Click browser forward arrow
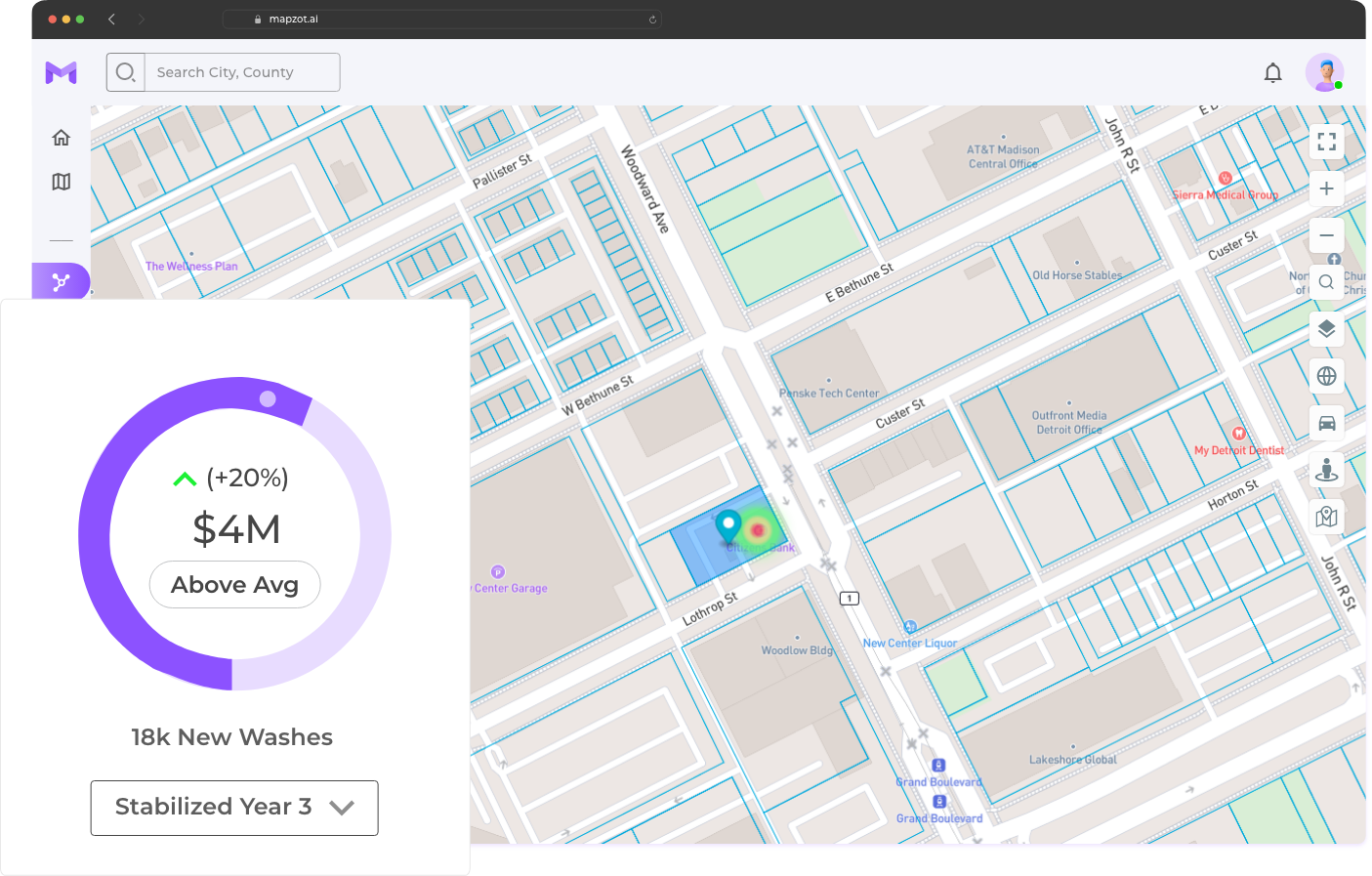1372x876 pixels. coord(142,19)
